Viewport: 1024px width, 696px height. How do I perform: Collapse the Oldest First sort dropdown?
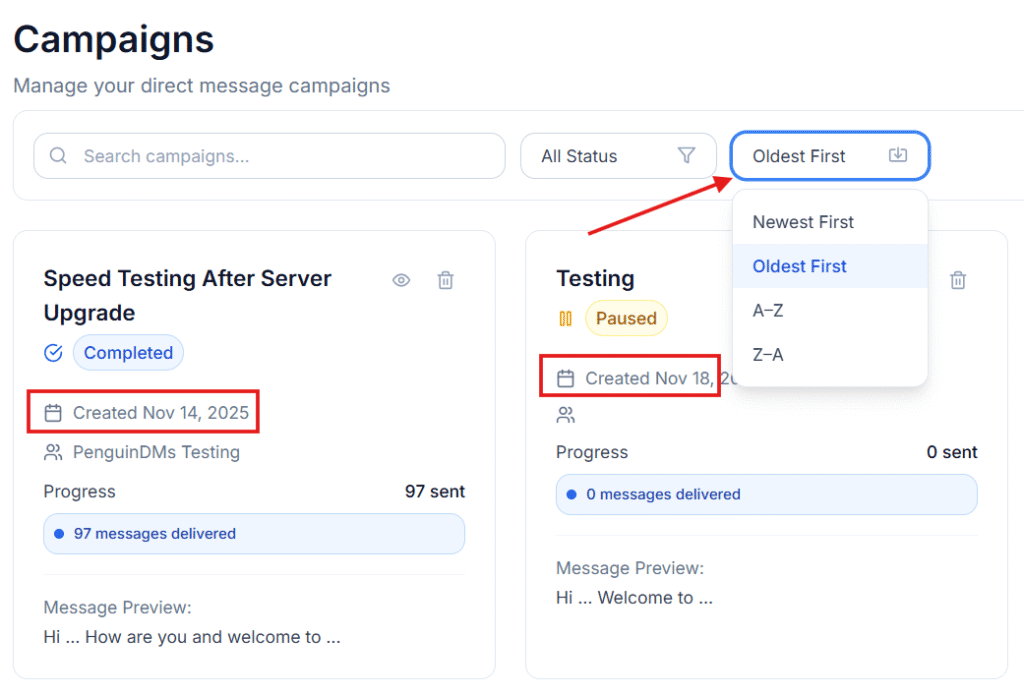(x=830, y=156)
